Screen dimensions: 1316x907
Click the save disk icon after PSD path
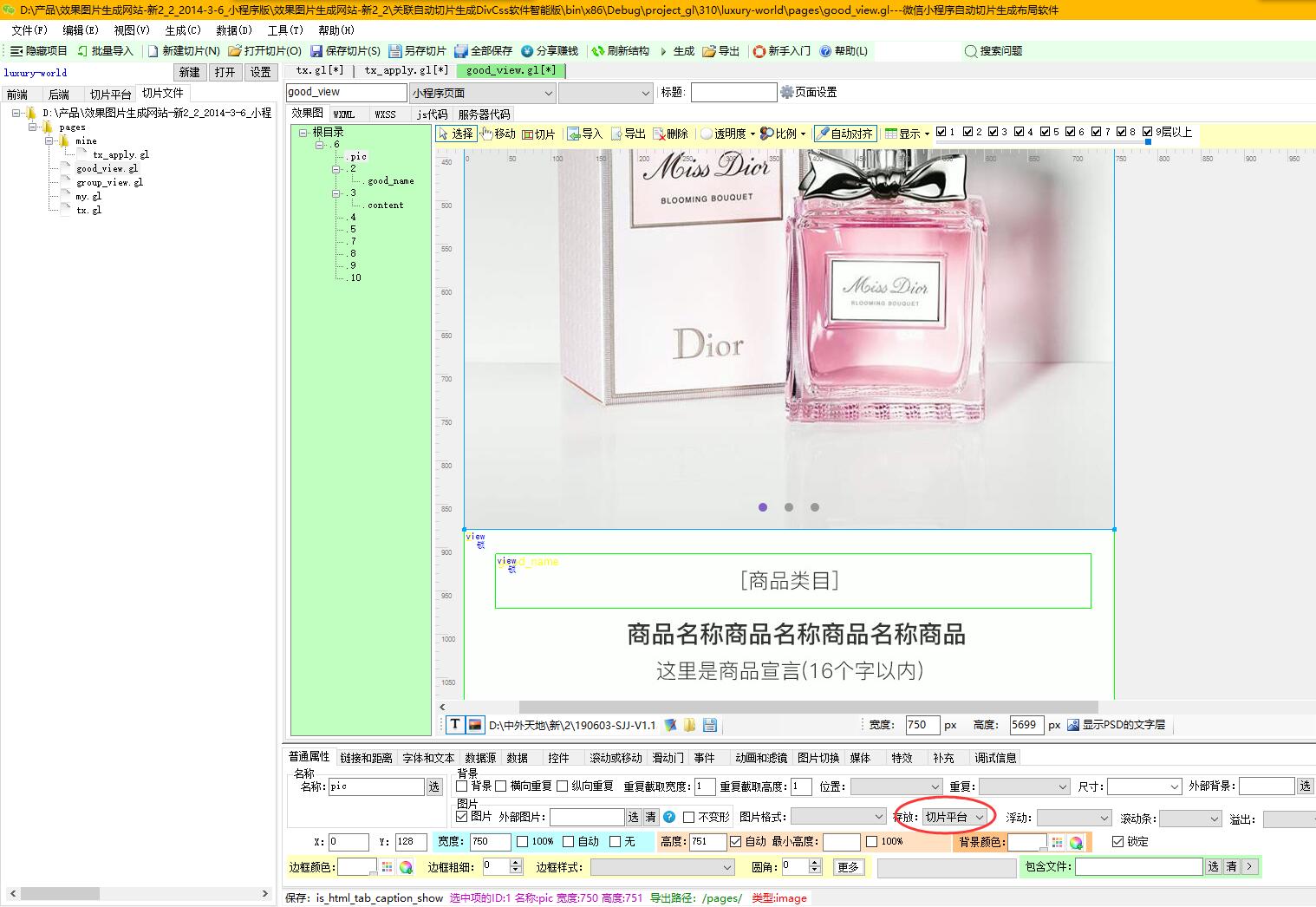[x=710, y=725]
